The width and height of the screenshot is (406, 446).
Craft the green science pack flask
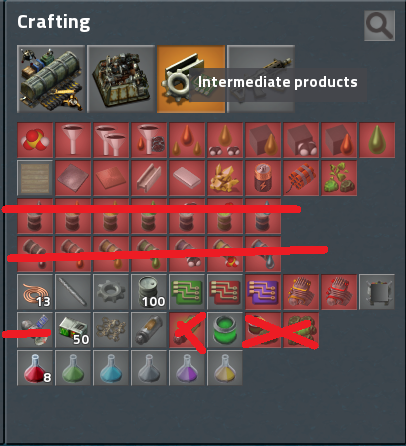73,368
